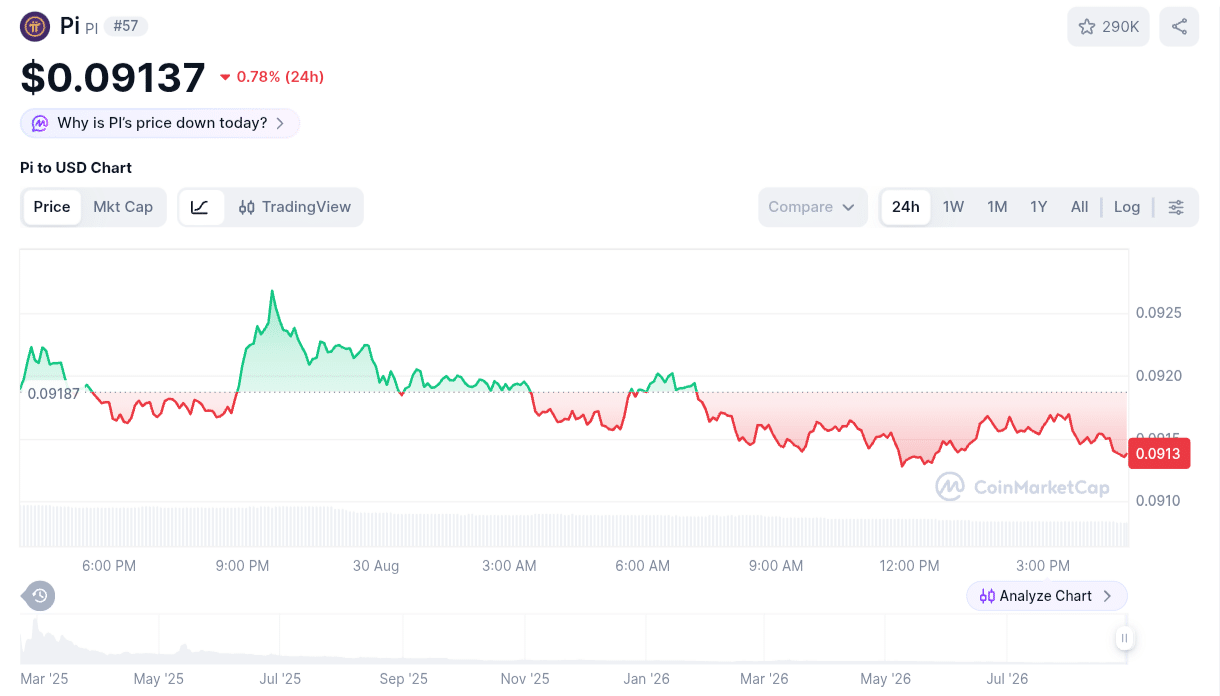This screenshot has height=696, width=1220.
Task: Click the $0.09137 price text
Action: pyautogui.click(x=113, y=77)
